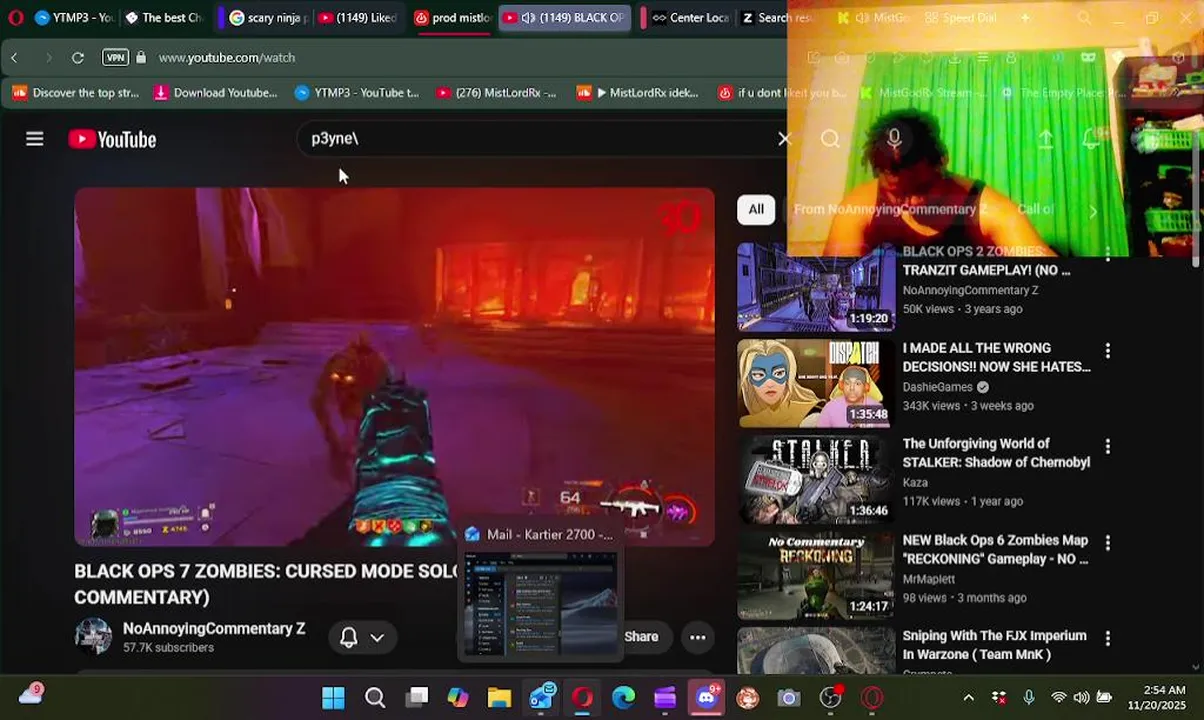Click the main video player

(x=394, y=367)
